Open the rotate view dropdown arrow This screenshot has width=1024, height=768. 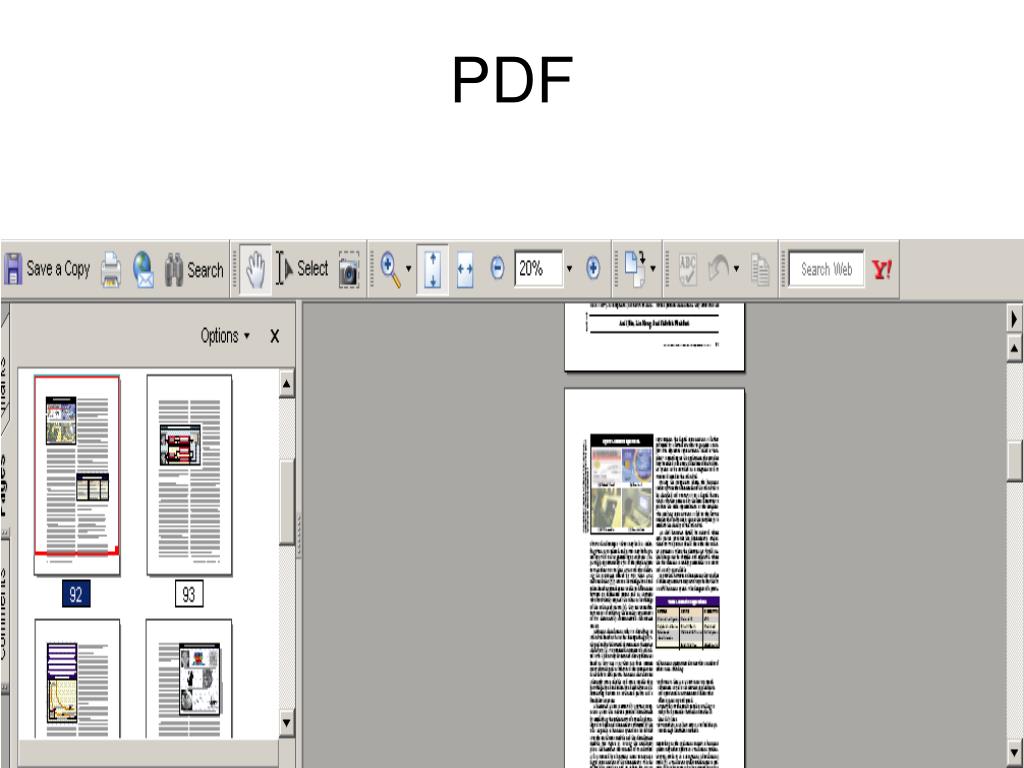[x=653, y=268]
